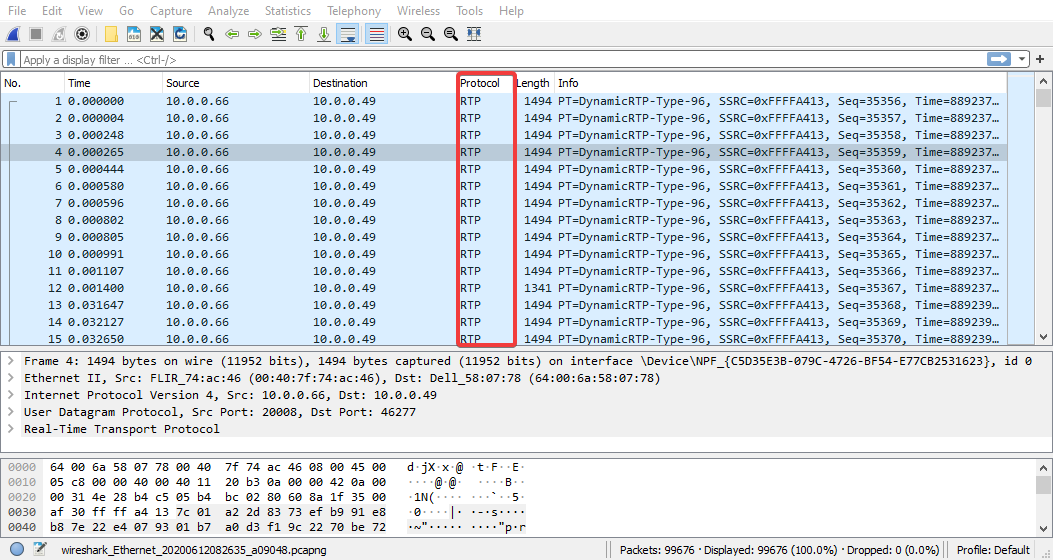This screenshot has height=560, width=1053.
Task: Open the Telephony menu
Action: (x=354, y=11)
